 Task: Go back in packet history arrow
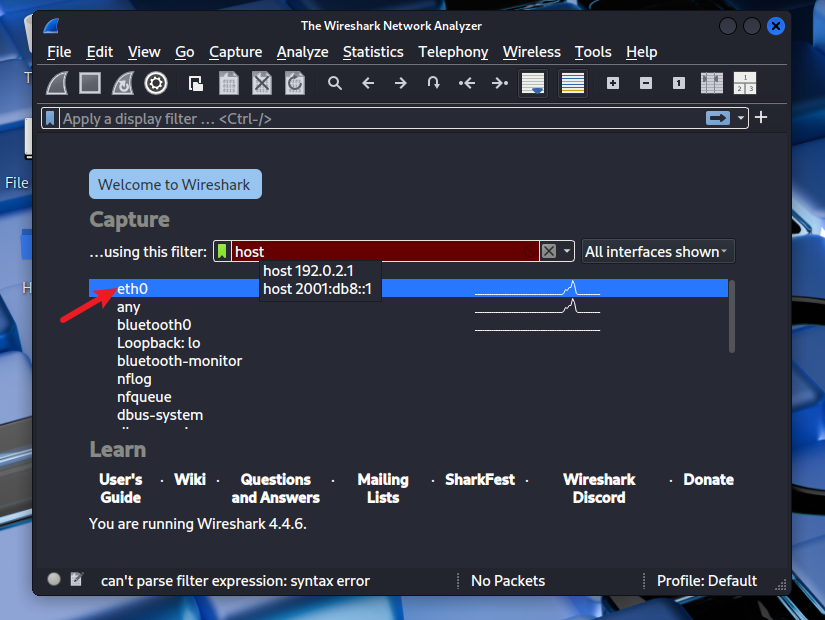(x=368, y=83)
